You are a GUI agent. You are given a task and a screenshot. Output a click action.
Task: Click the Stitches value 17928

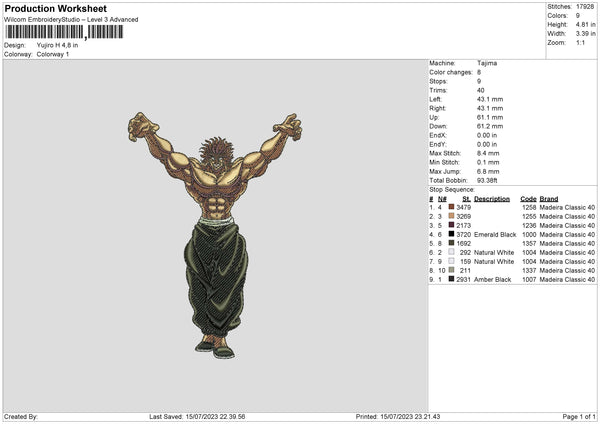(586, 7)
